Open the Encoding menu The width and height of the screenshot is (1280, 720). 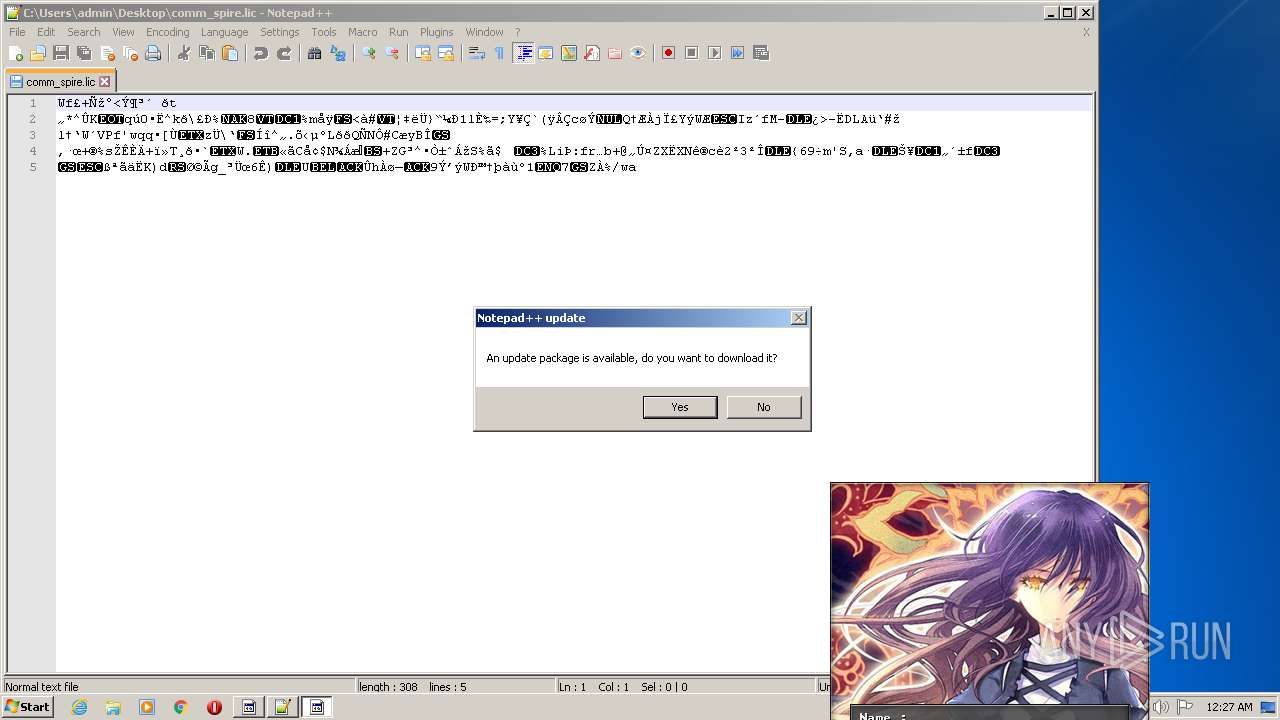click(x=167, y=32)
